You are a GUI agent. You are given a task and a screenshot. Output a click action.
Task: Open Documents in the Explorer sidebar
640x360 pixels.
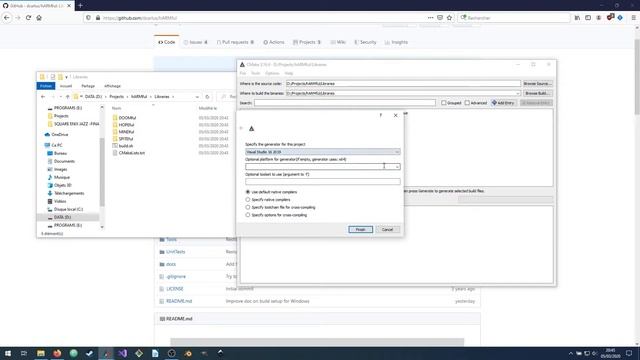point(64,161)
